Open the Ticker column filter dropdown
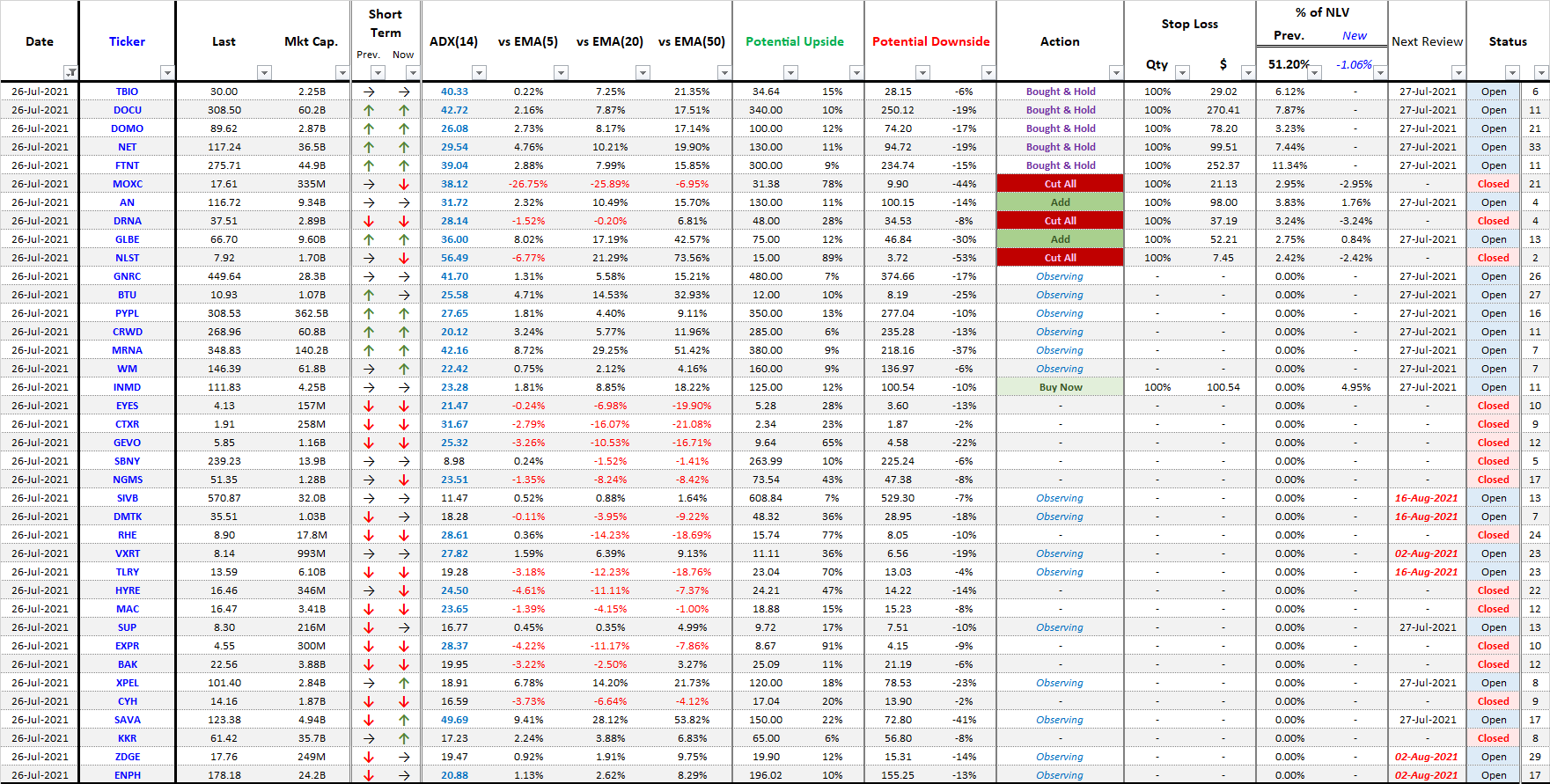This screenshot has height=784, width=1550. [167, 72]
